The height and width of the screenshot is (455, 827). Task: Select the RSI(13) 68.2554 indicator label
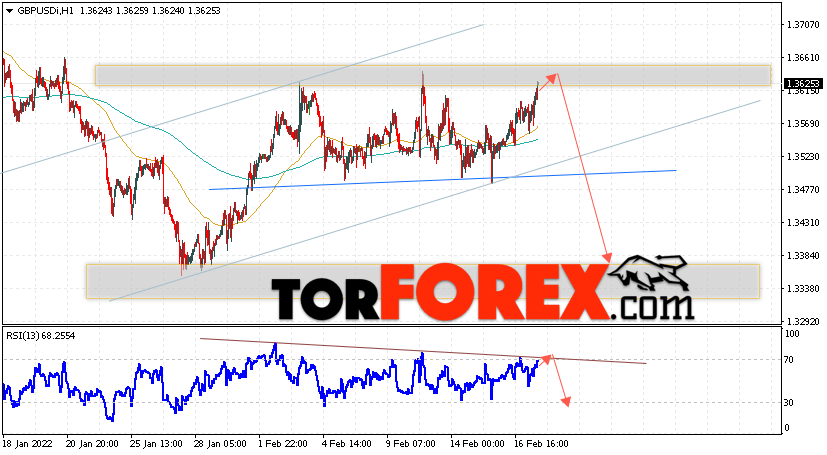click(41, 335)
